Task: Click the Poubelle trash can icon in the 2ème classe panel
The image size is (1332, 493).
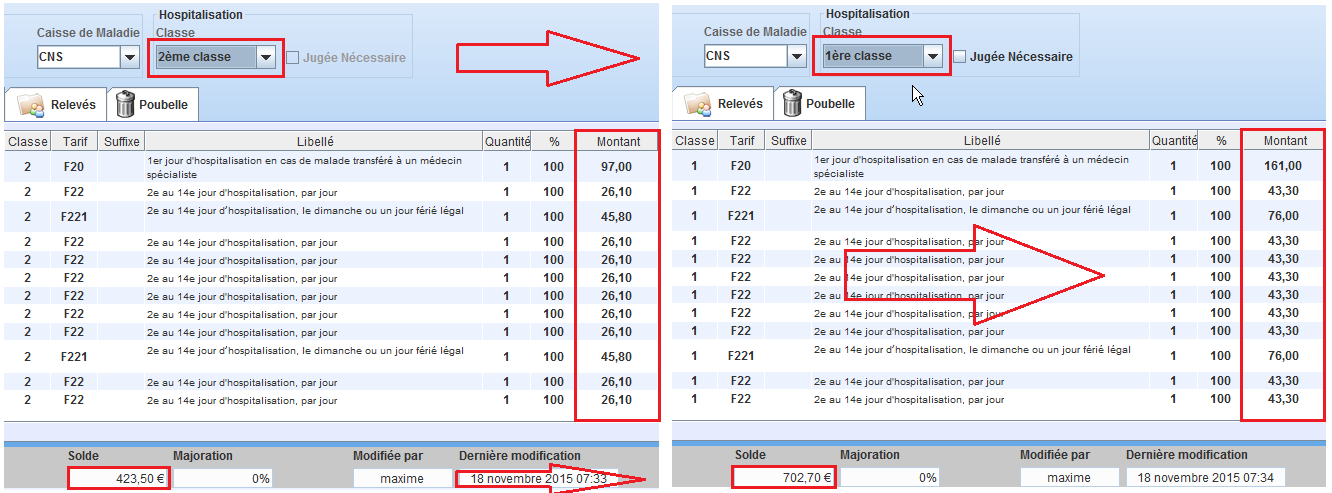Action: (125, 104)
